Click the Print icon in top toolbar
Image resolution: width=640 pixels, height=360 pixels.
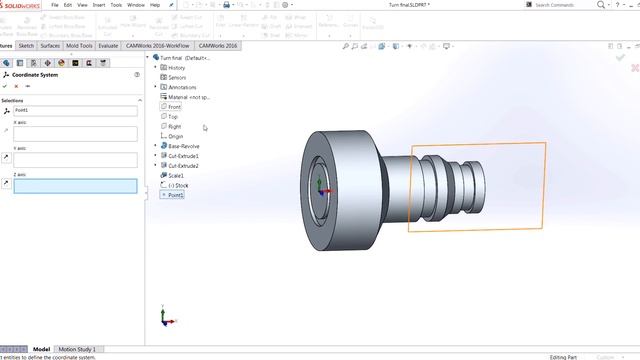[x=226, y=5]
